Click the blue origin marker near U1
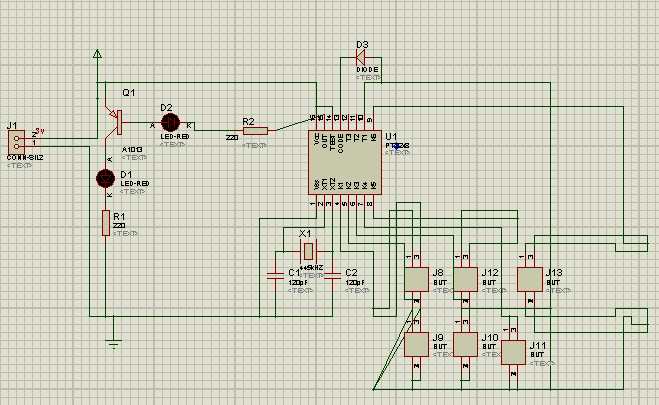Viewport: 659px width, 405px height. [396, 146]
